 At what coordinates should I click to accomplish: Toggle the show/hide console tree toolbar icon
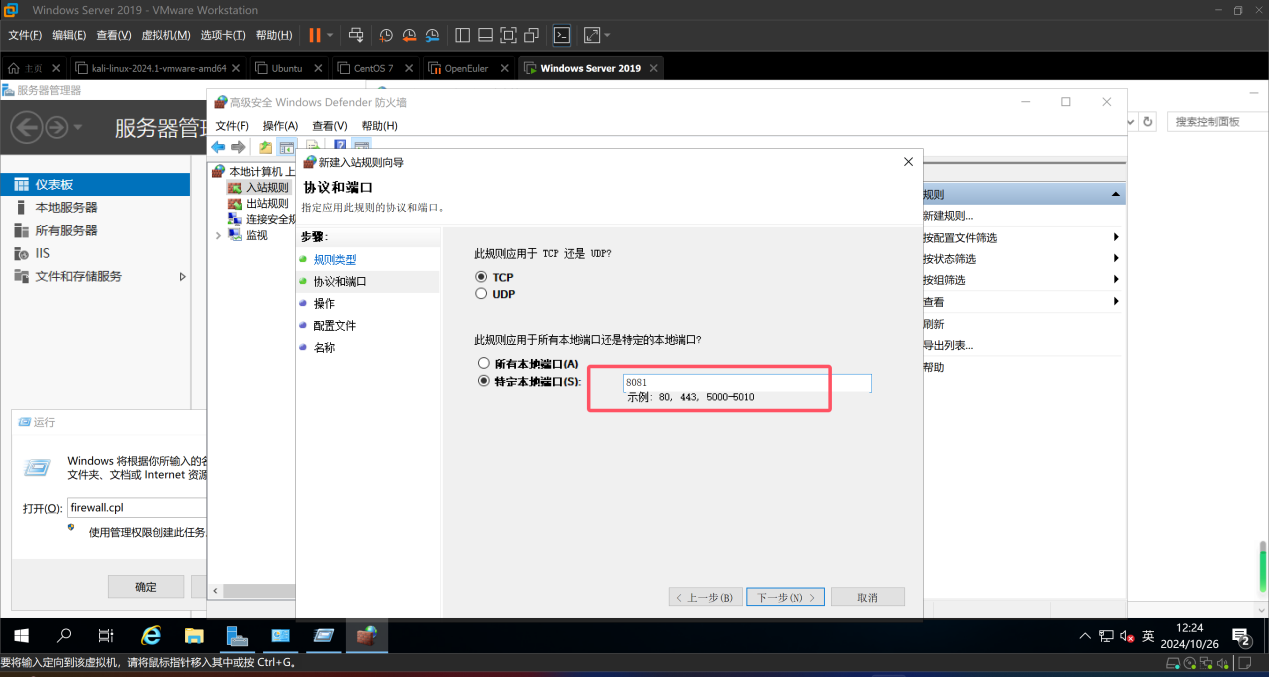click(287, 147)
